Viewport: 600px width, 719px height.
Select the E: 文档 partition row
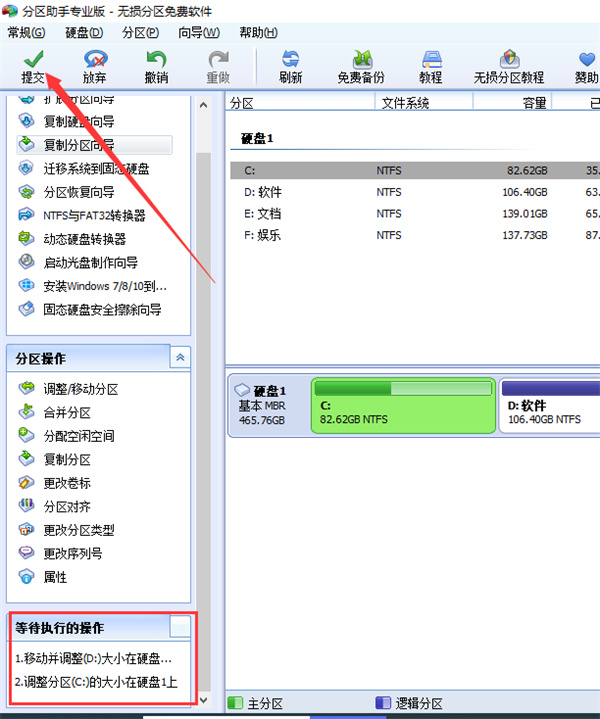click(x=400, y=213)
